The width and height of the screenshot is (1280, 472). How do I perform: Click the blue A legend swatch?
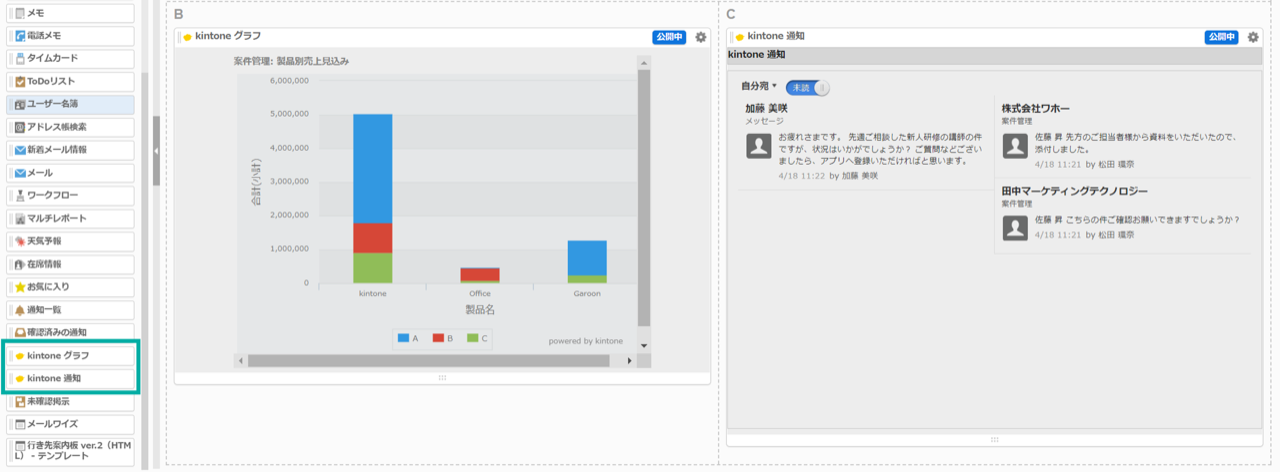click(x=404, y=338)
